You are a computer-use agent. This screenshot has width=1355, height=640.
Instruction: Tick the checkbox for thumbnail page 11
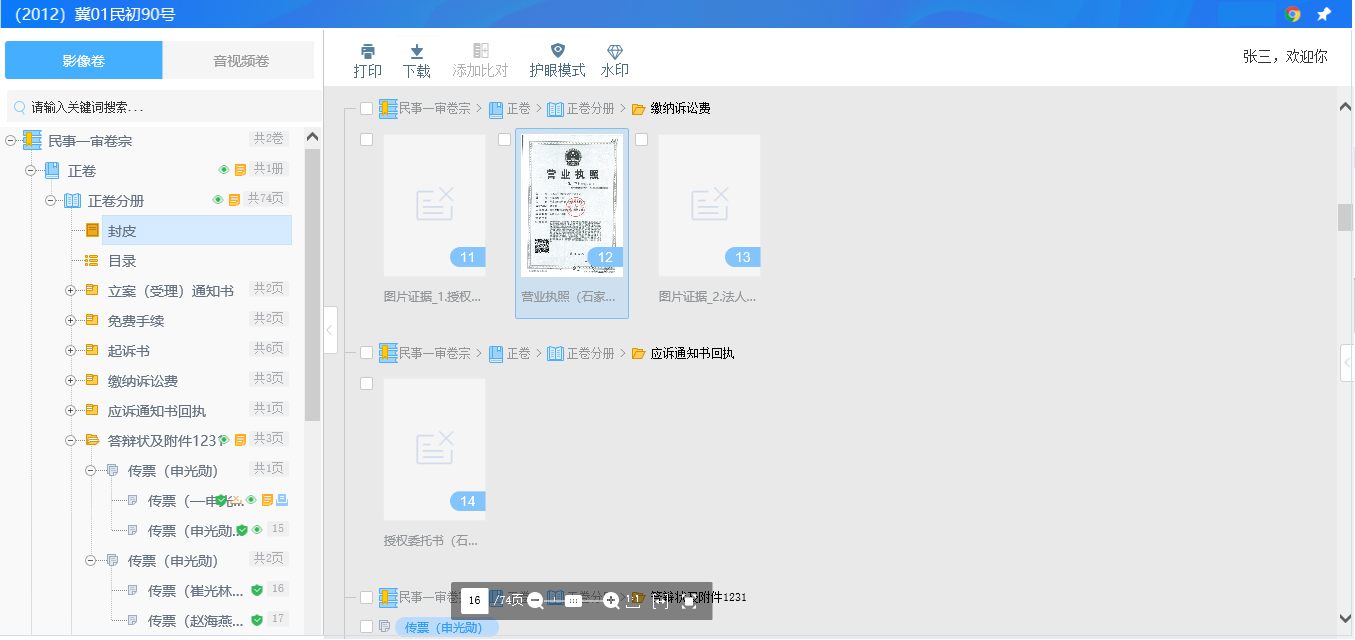(x=367, y=140)
